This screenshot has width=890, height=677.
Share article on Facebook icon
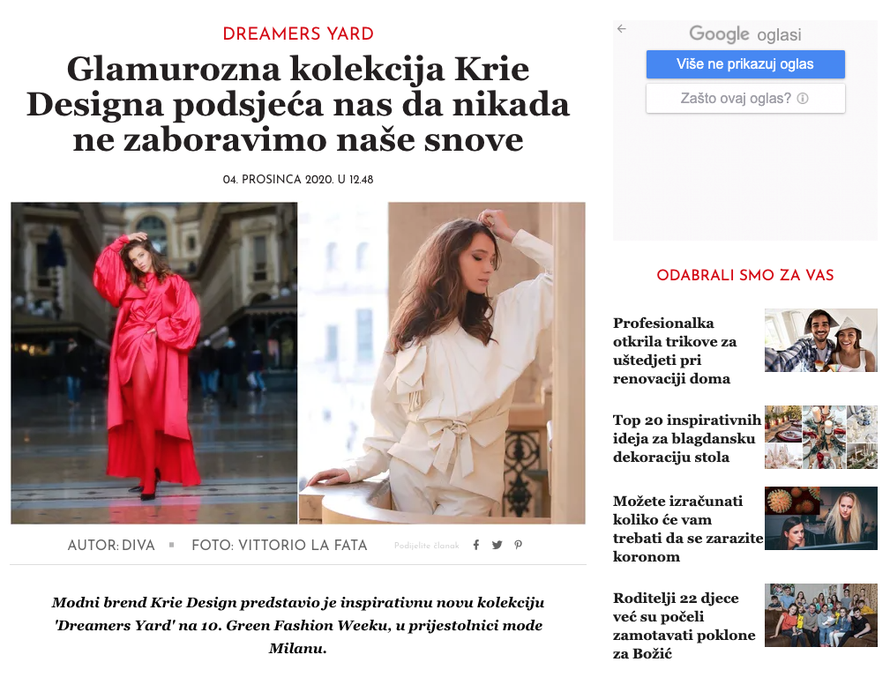pos(476,545)
